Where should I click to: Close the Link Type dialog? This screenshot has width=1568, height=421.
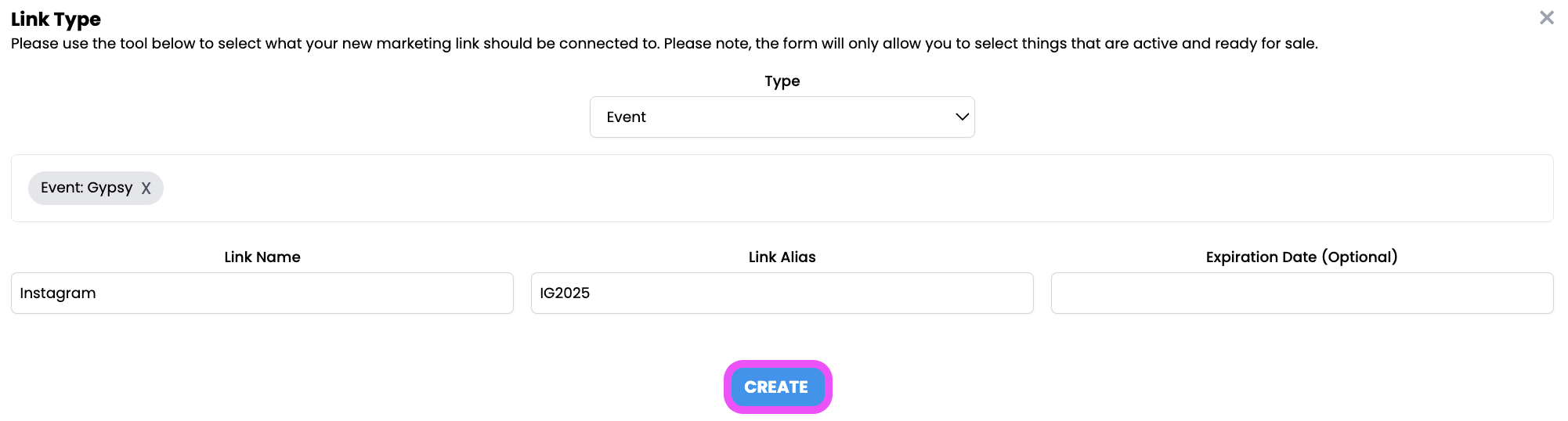click(1546, 17)
